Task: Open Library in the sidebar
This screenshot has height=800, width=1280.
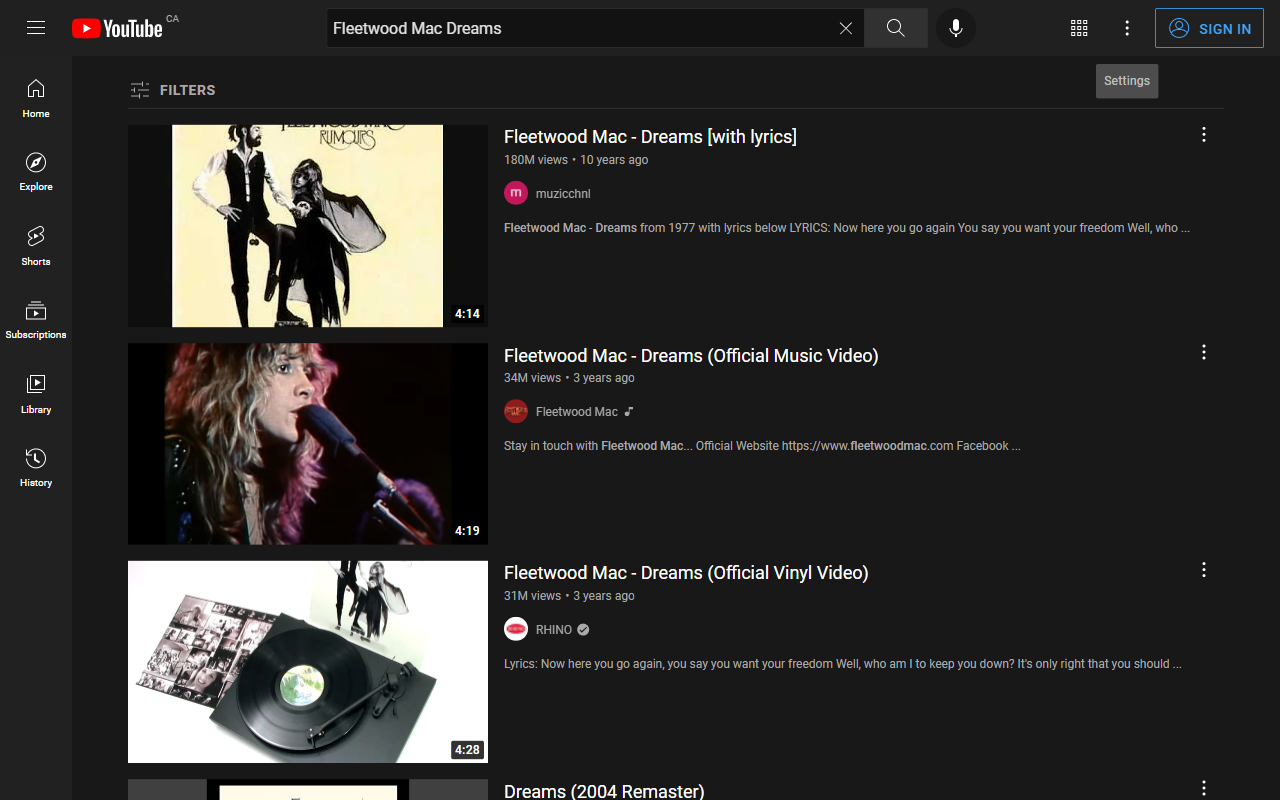Action: point(36,394)
